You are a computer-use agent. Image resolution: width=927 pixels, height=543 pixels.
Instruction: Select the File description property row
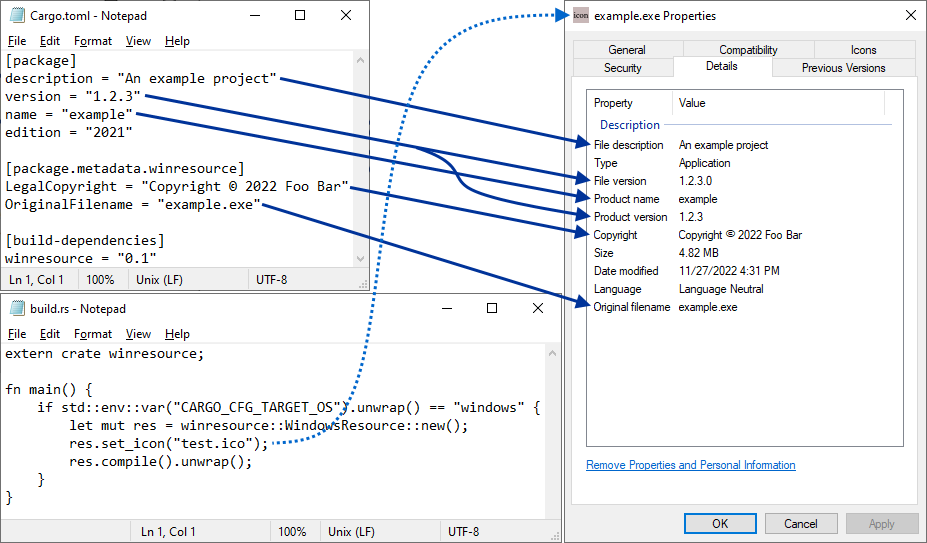tap(744, 145)
